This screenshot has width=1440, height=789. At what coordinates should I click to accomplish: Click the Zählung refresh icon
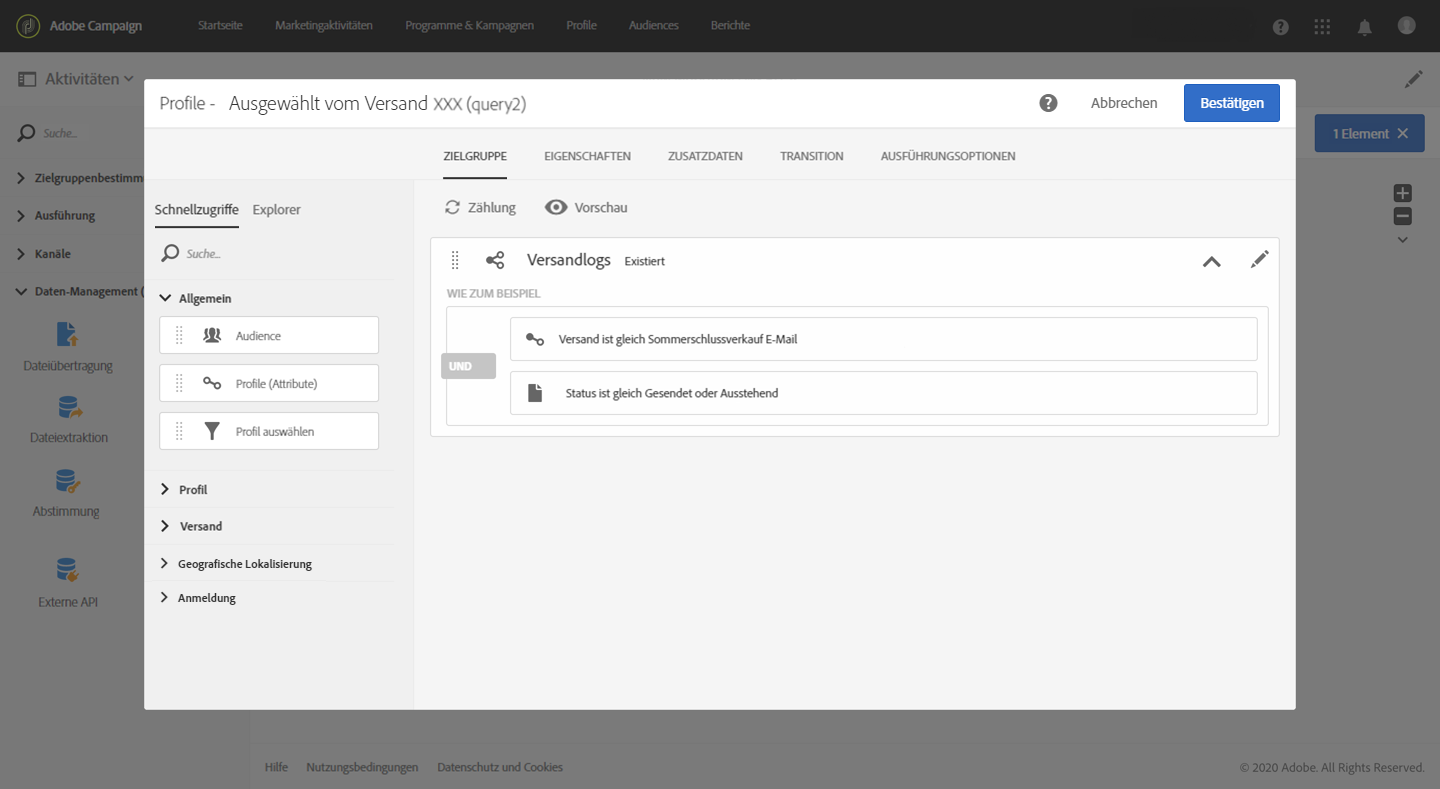453,207
